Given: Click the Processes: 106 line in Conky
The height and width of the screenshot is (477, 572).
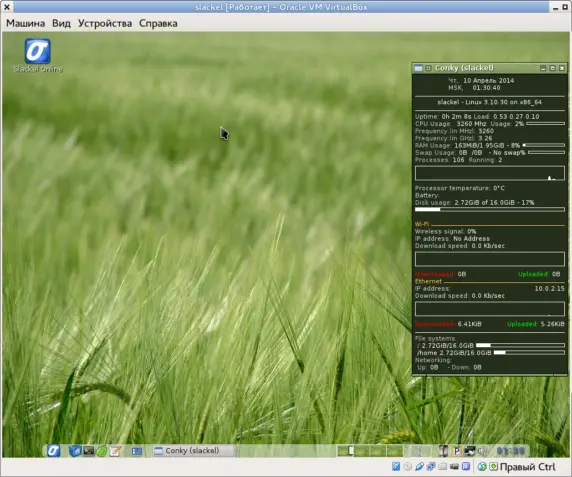Looking at the screenshot, I should [x=458, y=160].
